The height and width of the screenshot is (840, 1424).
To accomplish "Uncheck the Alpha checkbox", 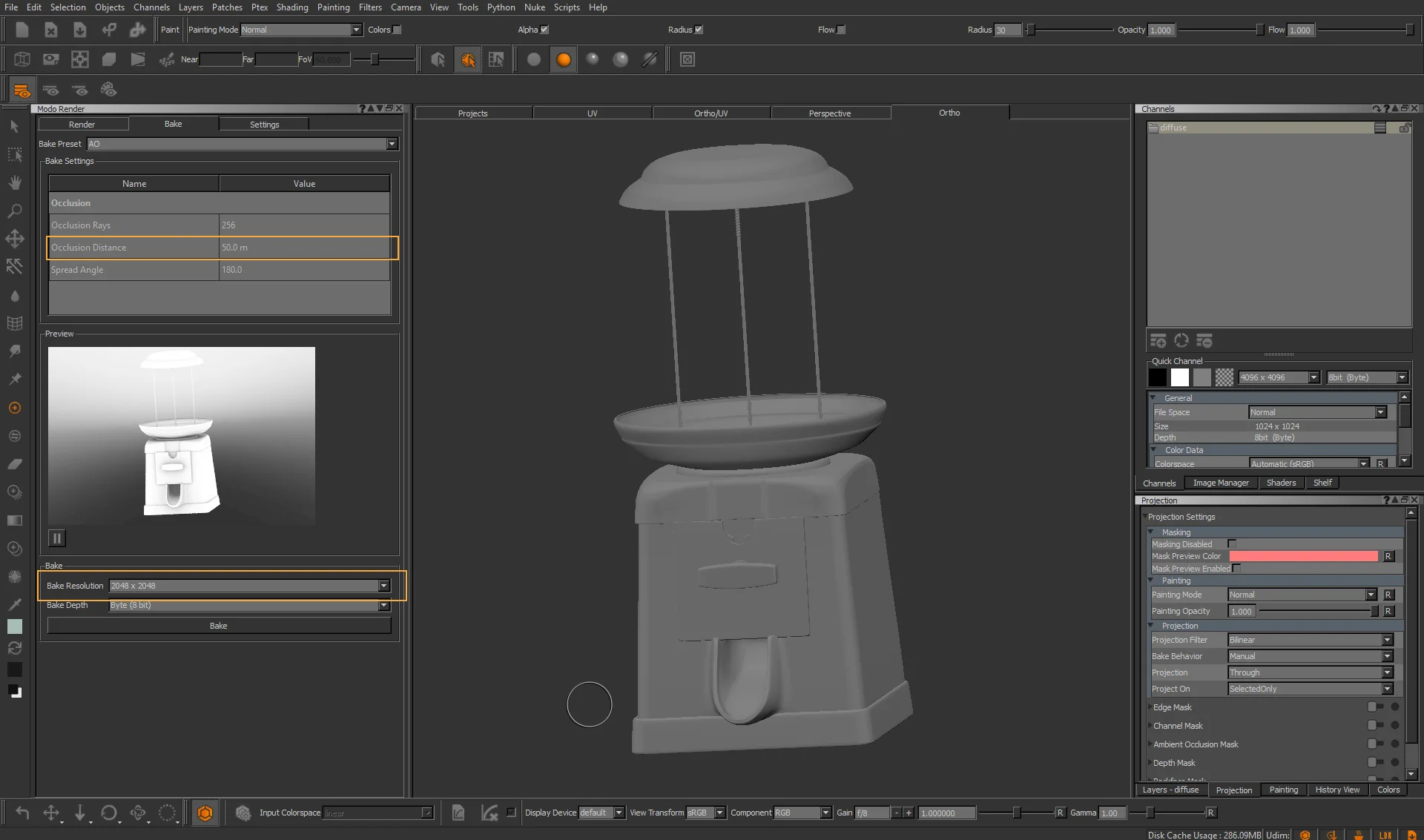I will [545, 30].
